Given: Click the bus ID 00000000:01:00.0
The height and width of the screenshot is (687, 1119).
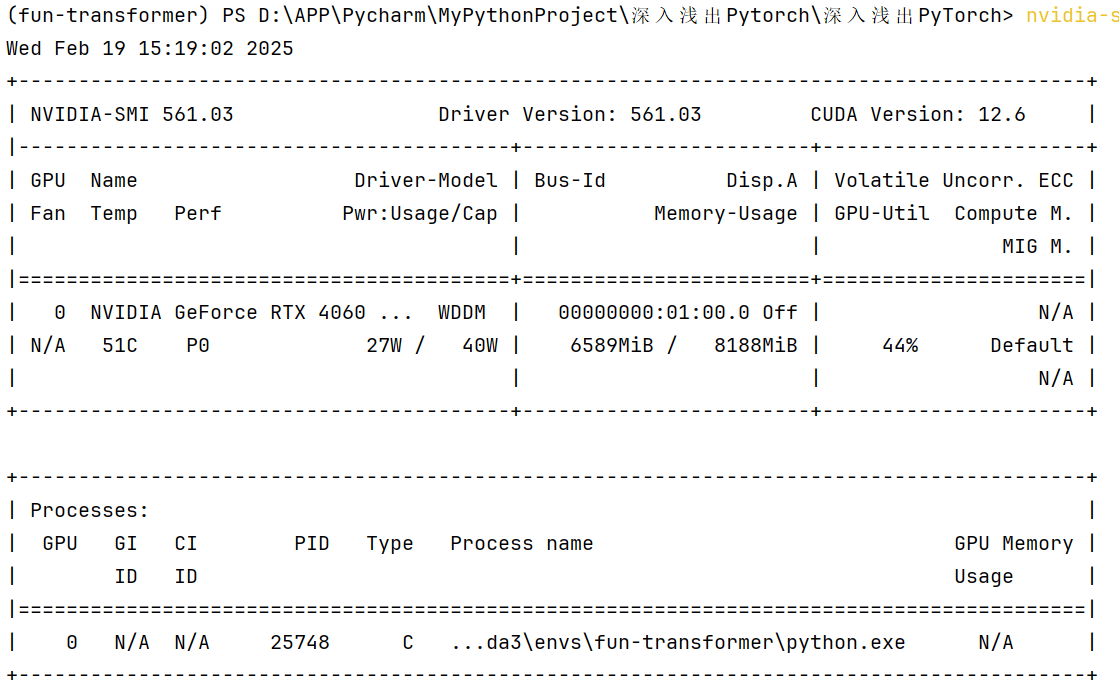Looking at the screenshot, I should click(654, 313).
